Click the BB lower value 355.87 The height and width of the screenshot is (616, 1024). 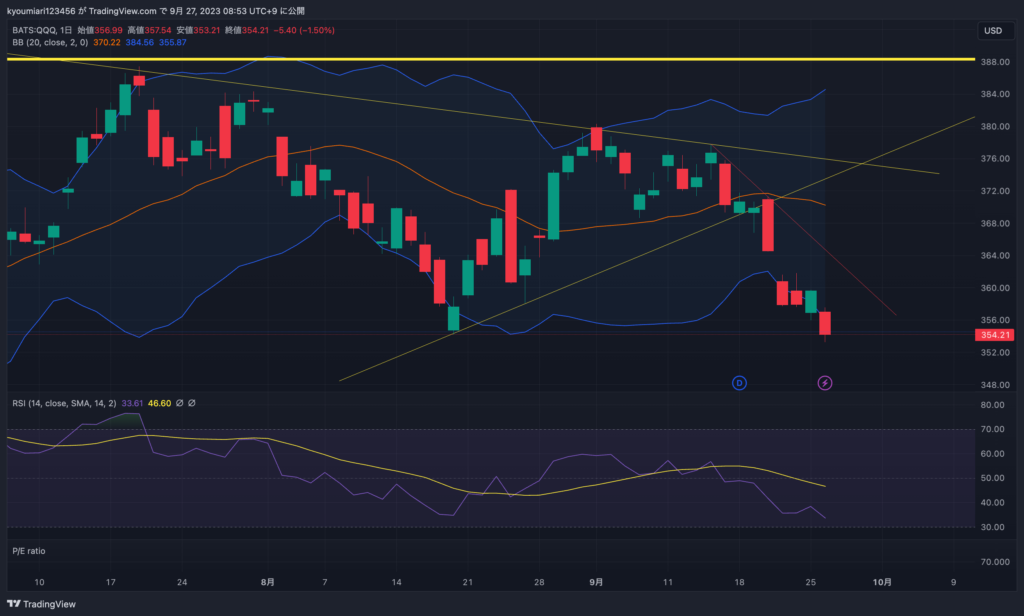click(173, 42)
